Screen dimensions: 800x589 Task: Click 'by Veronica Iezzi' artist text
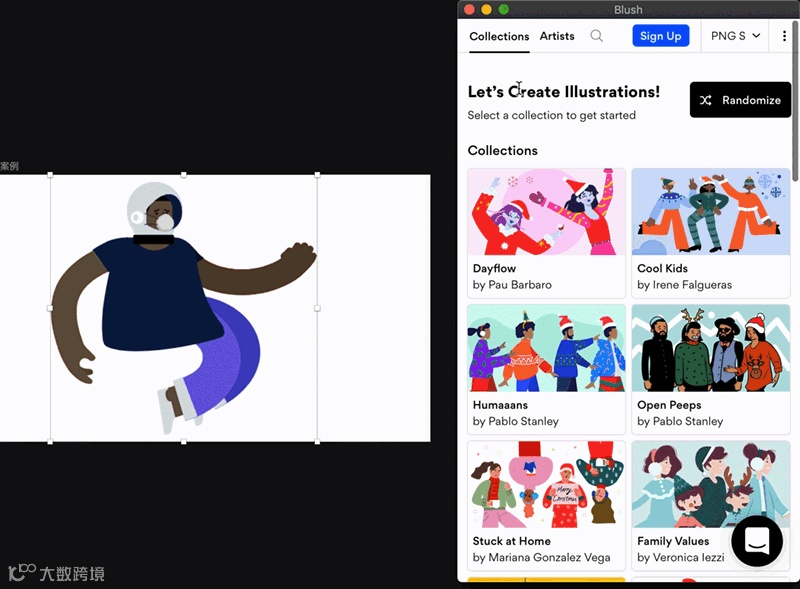pyautogui.click(x=680, y=557)
